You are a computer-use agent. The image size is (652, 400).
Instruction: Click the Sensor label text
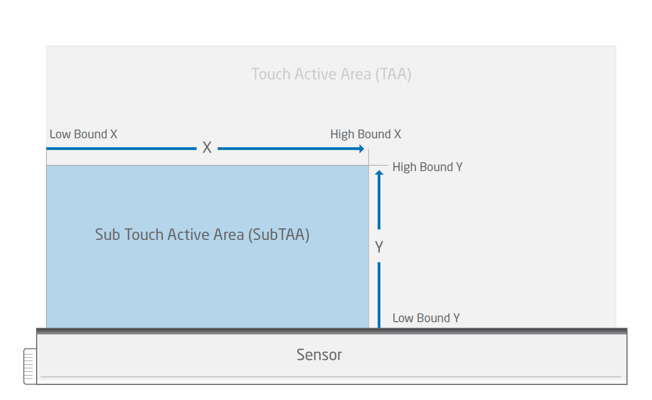[319, 355]
